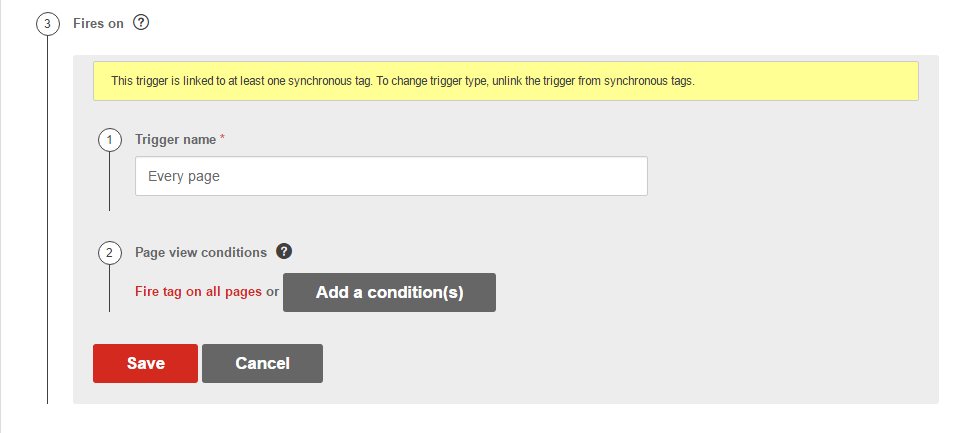969x433 pixels.
Task: Click the Page view conditions label
Action: click(201, 252)
